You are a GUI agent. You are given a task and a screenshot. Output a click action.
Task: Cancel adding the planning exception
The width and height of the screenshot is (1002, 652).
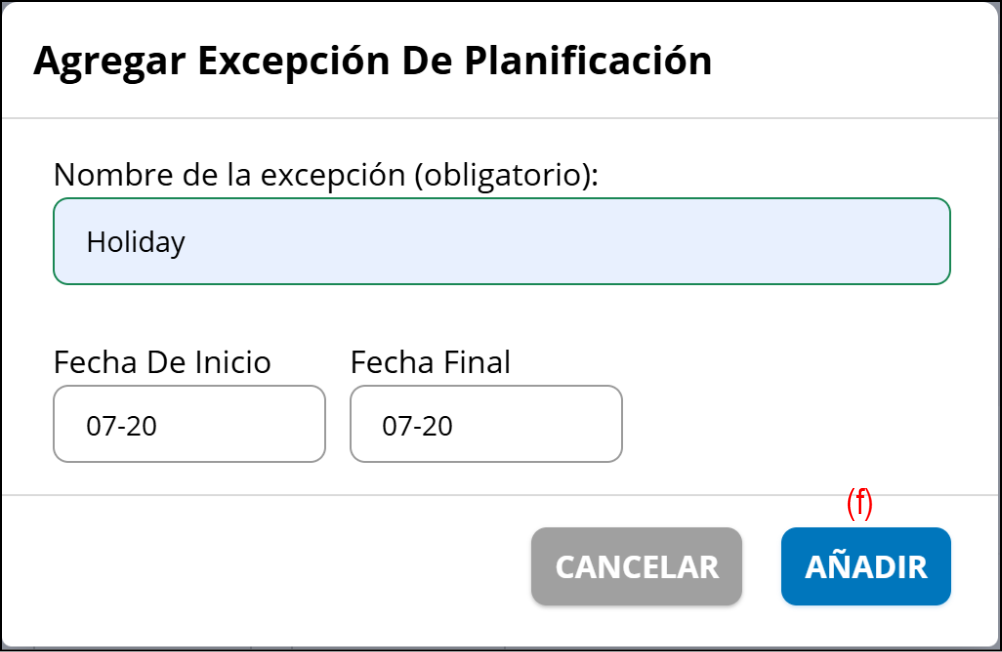pyautogui.click(x=636, y=567)
